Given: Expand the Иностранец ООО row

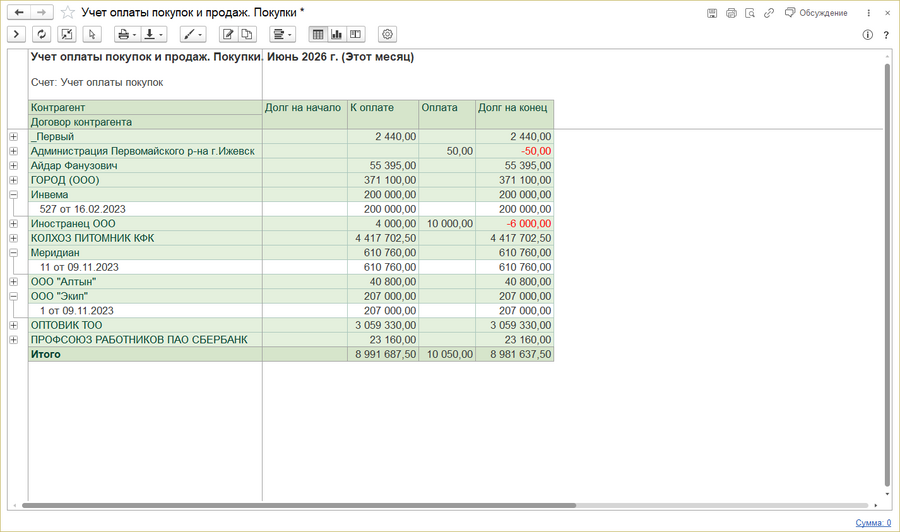Looking at the screenshot, I should pos(14,224).
